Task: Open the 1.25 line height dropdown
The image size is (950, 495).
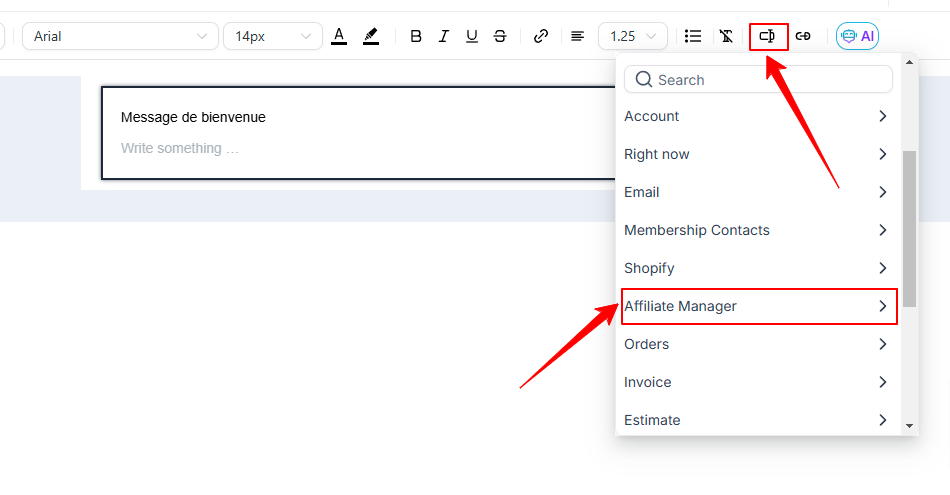Action: point(633,36)
